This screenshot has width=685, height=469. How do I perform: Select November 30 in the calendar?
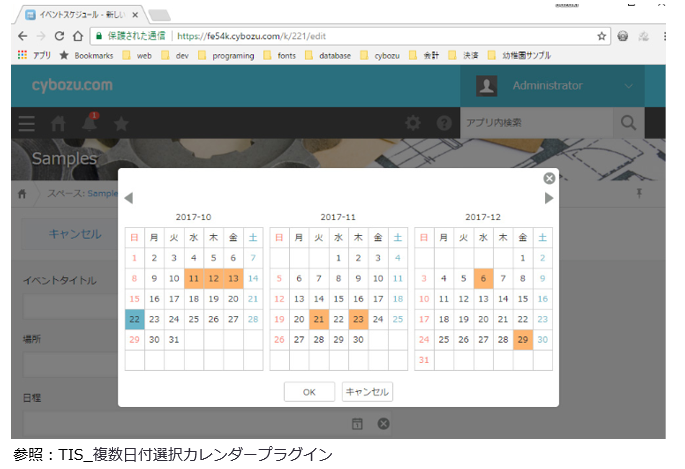(358, 339)
